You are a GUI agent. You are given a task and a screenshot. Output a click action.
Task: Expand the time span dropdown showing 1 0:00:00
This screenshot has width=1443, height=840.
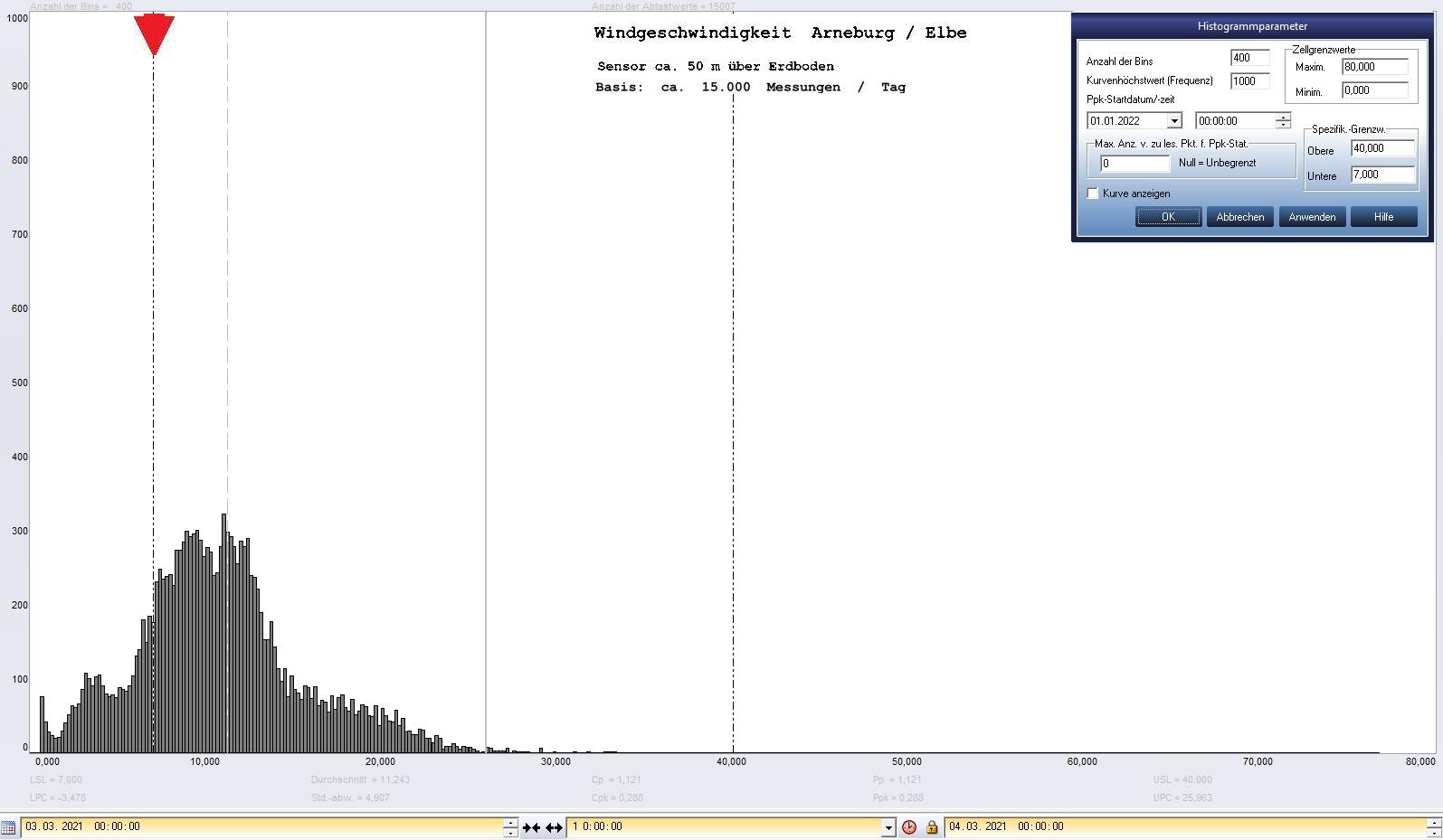click(888, 826)
